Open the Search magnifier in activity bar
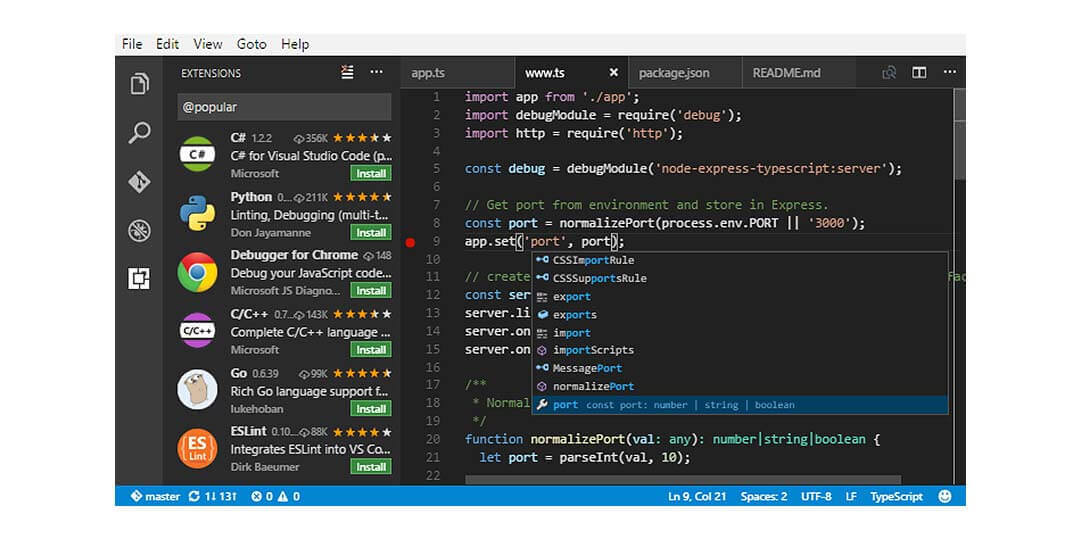 (139, 133)
